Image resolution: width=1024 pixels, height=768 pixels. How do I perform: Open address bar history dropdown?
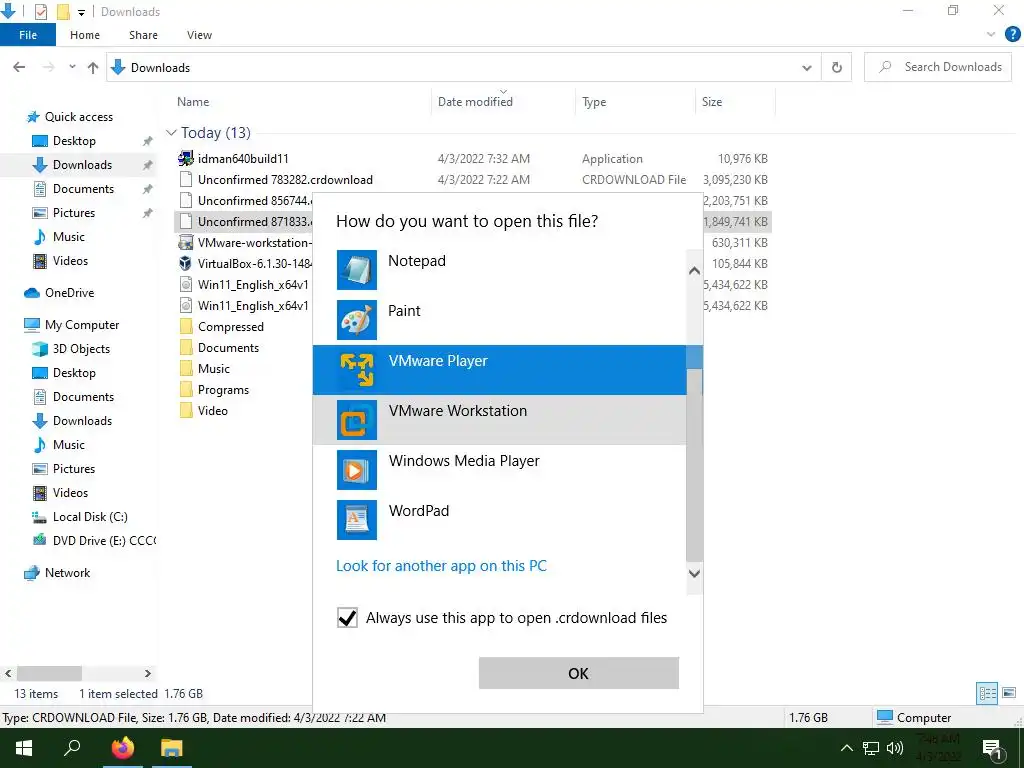[x=807, y=67]
